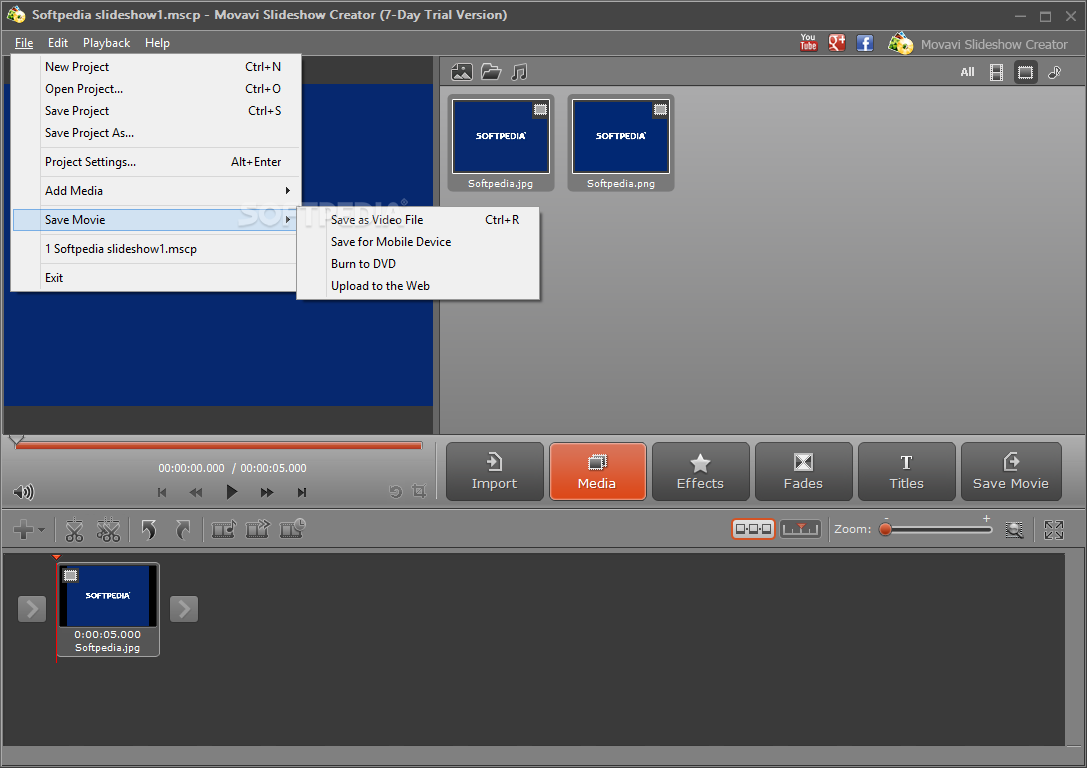Choose Open Project... menu entry
Image resolution: width=1087 pixels, height=768 pixels.
[x=157, y=89]
